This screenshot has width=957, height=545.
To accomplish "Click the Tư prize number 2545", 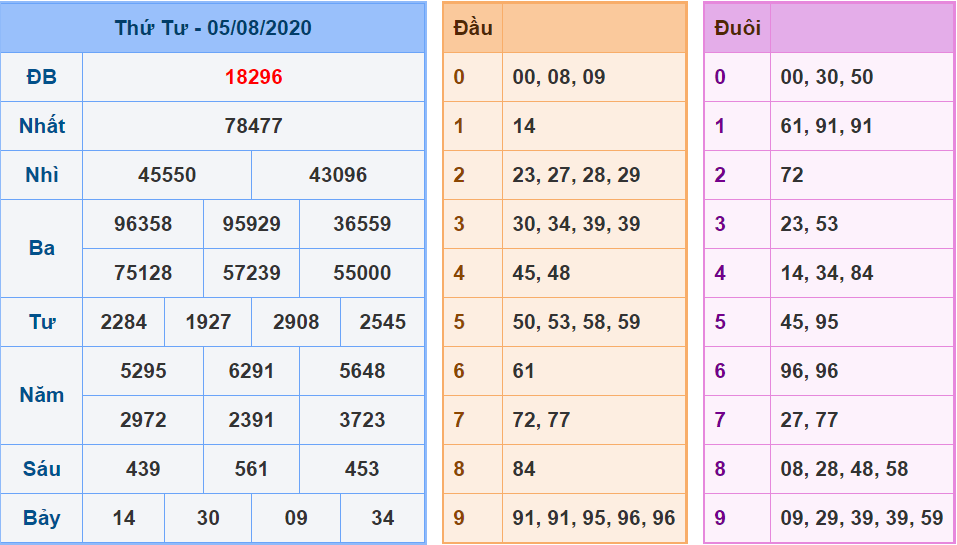I will 383,322.
